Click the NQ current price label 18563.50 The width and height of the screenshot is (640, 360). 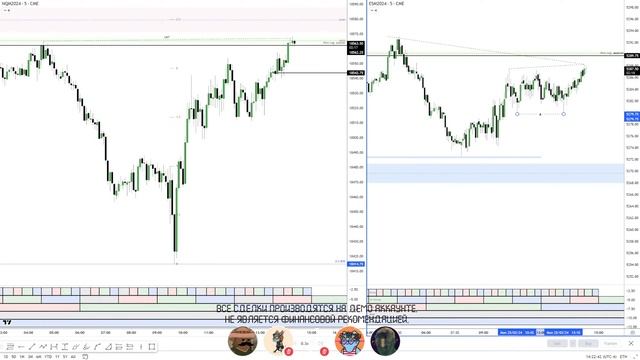(x=356, y=43)
